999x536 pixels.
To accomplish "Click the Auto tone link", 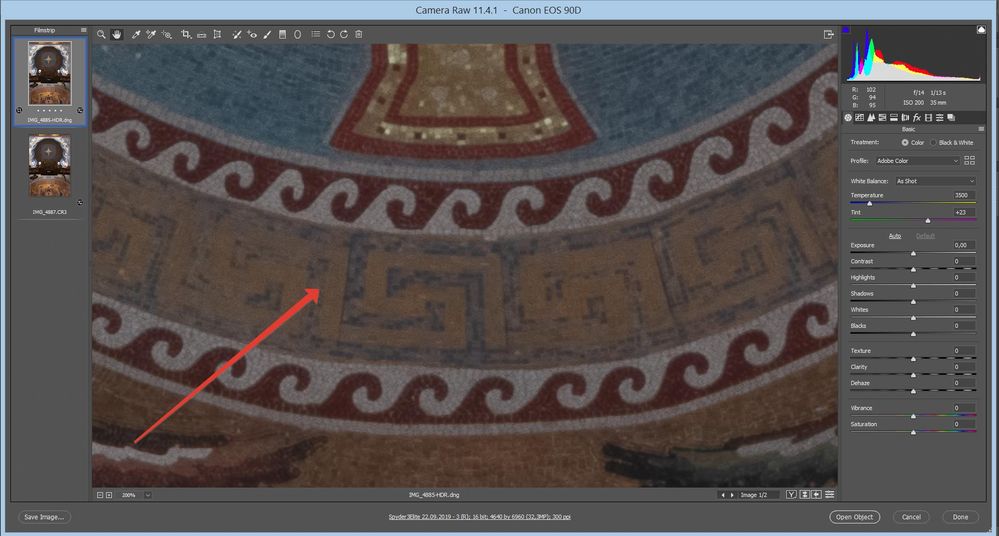I will click(895, 236).
